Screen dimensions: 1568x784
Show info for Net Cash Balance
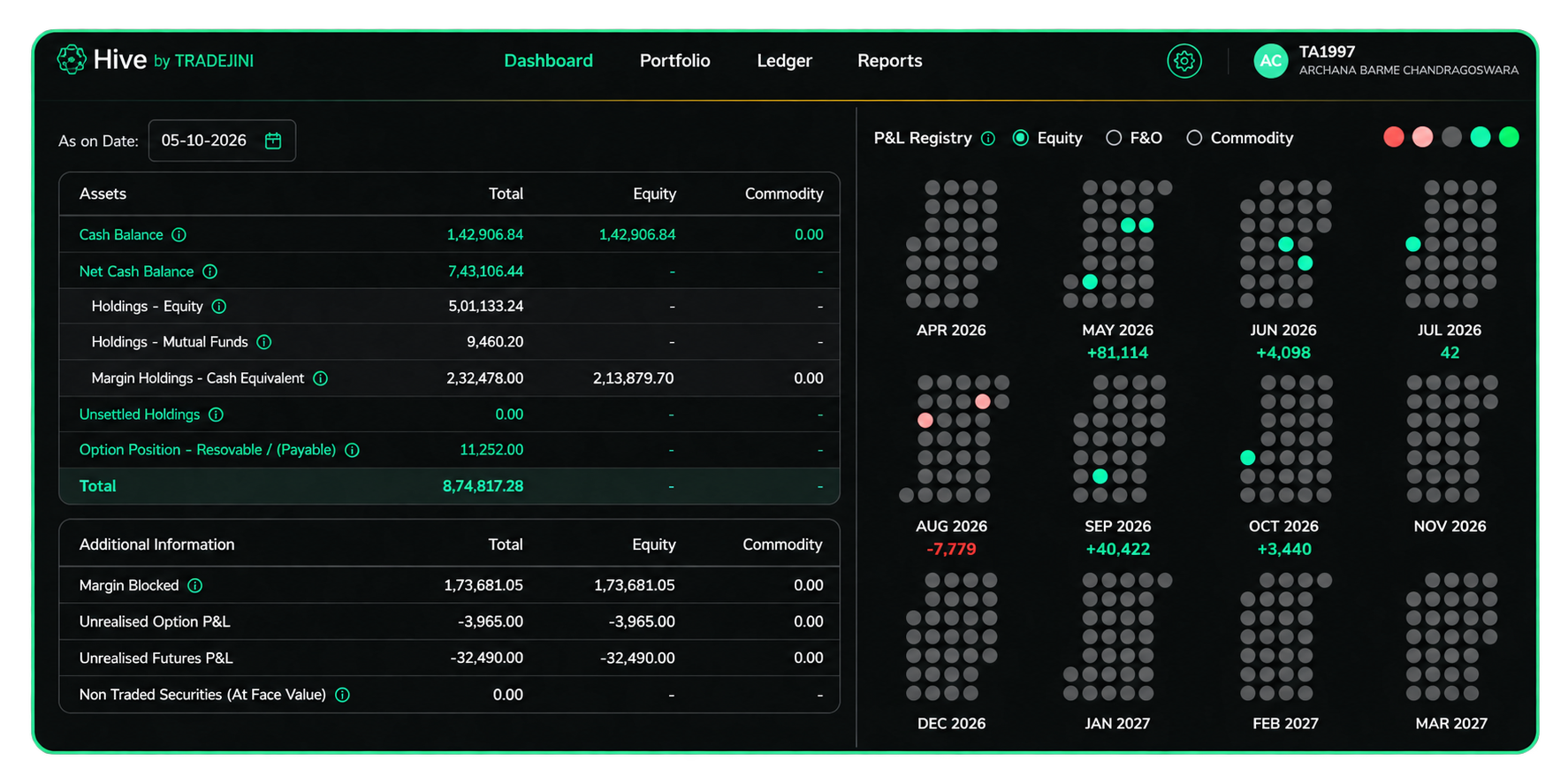click(209, 271)
